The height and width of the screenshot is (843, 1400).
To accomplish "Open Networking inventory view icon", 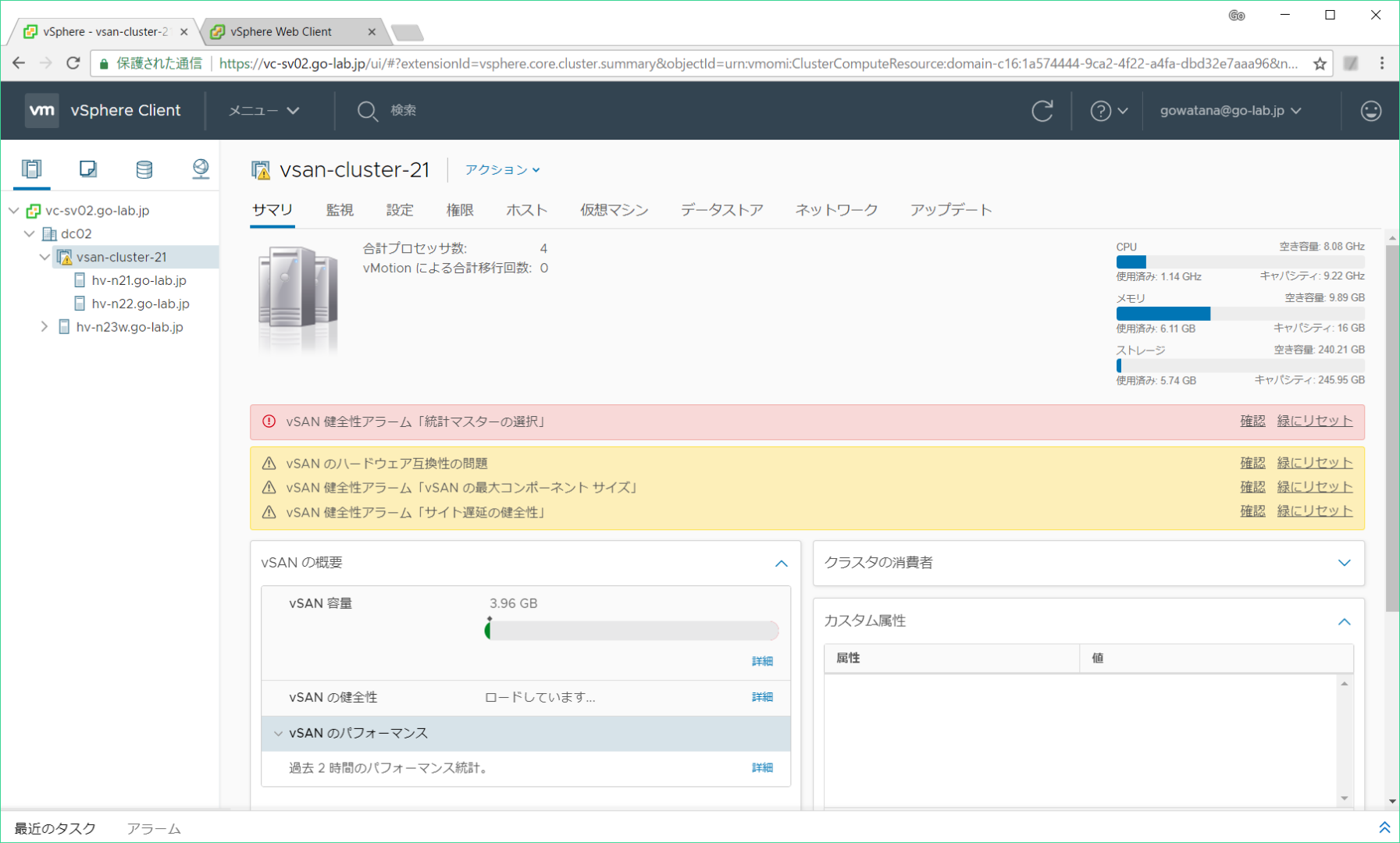I will [x=201, y=169].
